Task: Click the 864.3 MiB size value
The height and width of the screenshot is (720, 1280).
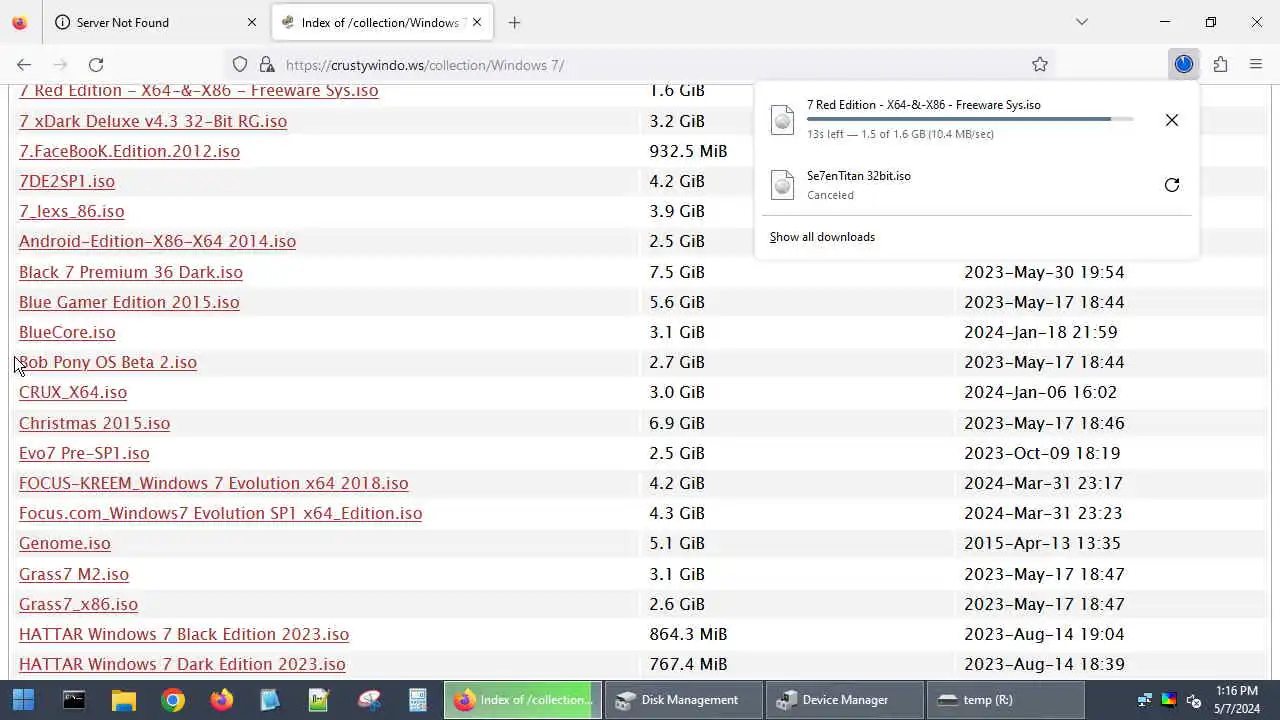Action: (x=688, y=634)
